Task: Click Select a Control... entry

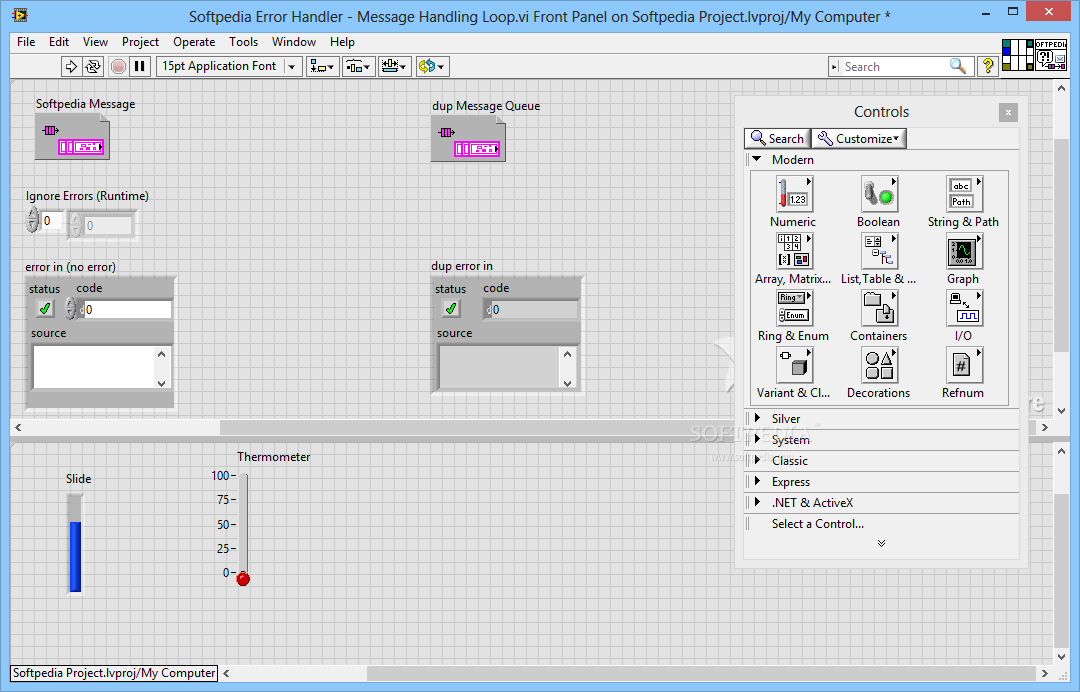Action: (x=818, y=523)
